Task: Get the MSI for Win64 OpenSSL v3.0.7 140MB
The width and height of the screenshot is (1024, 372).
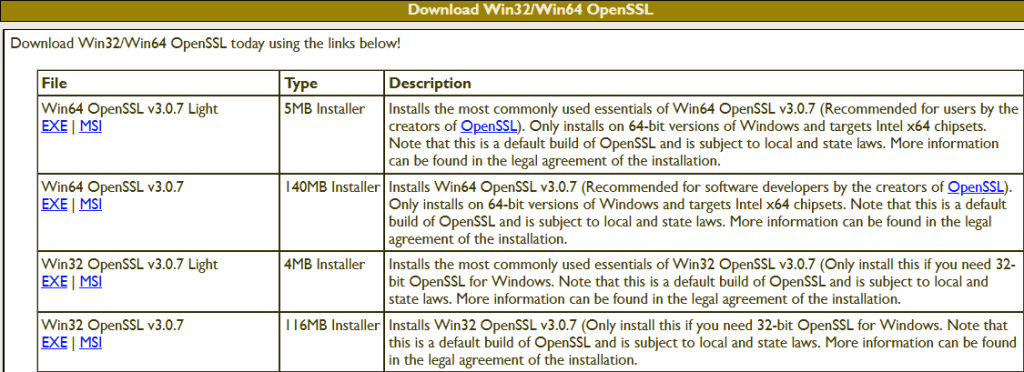Action: pos(90,204)
